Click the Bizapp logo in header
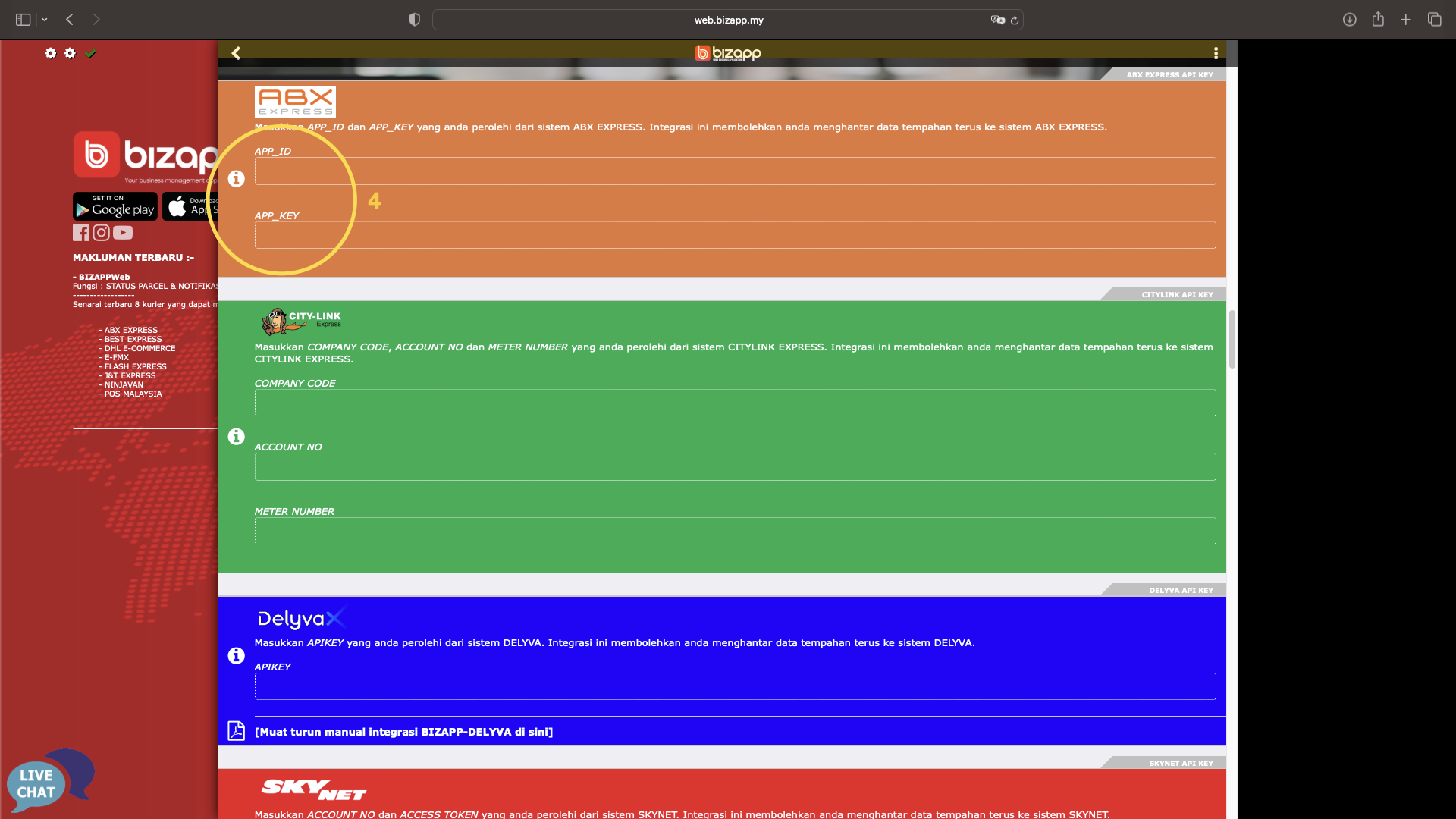Image resolution: width=1456 pixels, height=819 pixels. point(728,53)
